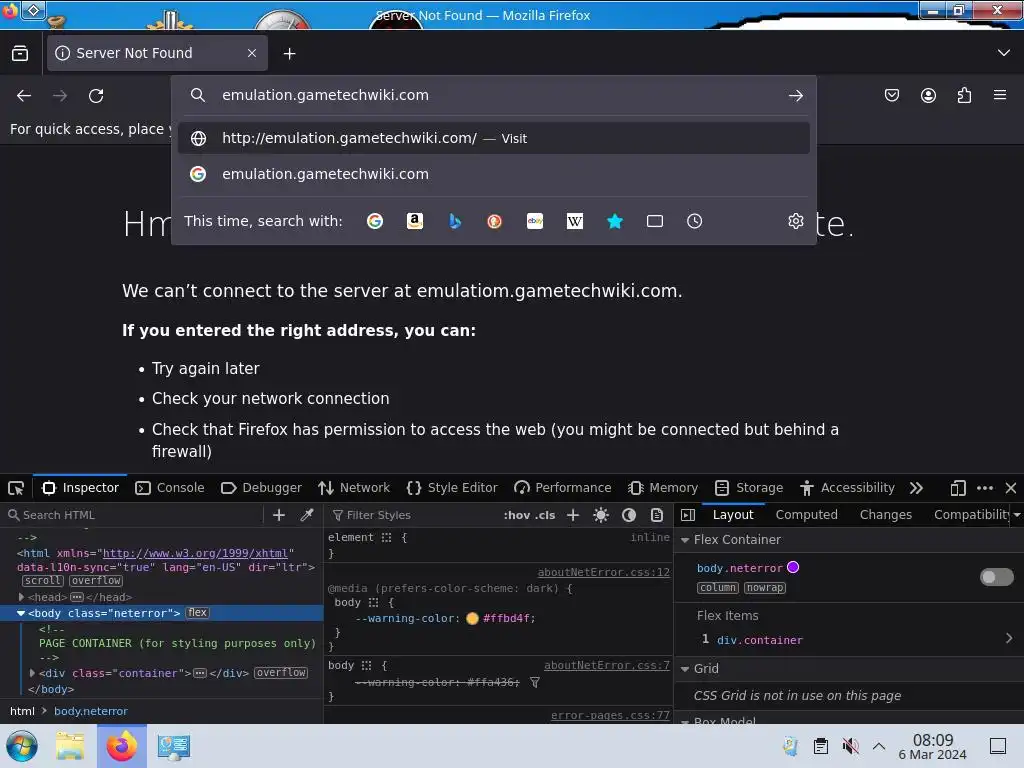Viewport: 1024px width, 768px height.
Task: Collapse the Grid section
Action: coord(685,669)
